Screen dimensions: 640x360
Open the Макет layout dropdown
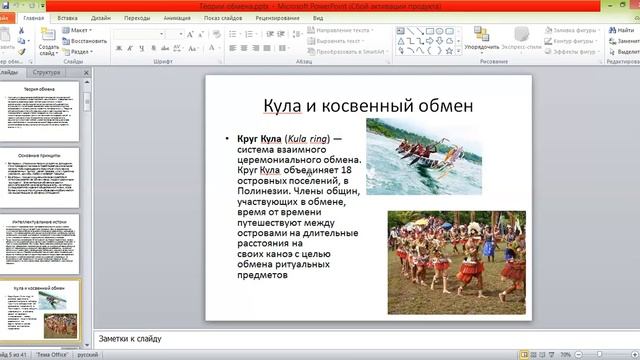click(x=77, y=30)
